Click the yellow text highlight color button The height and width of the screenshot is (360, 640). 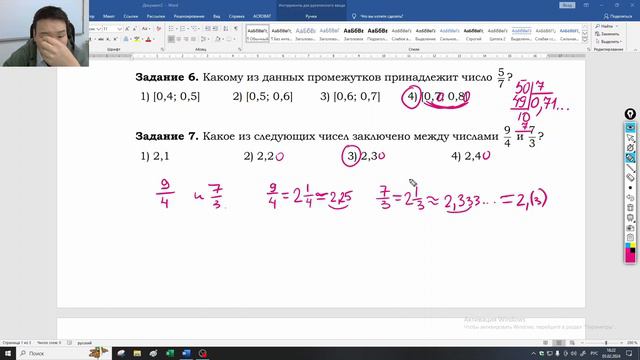(x=137, y=39)
